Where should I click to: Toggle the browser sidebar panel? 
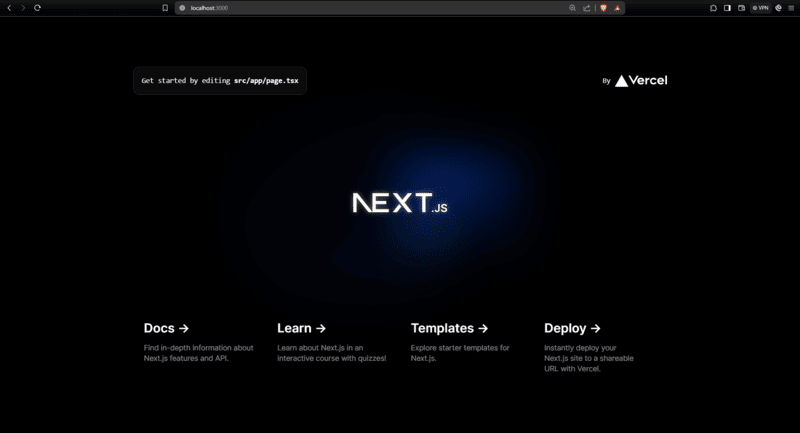727,8
